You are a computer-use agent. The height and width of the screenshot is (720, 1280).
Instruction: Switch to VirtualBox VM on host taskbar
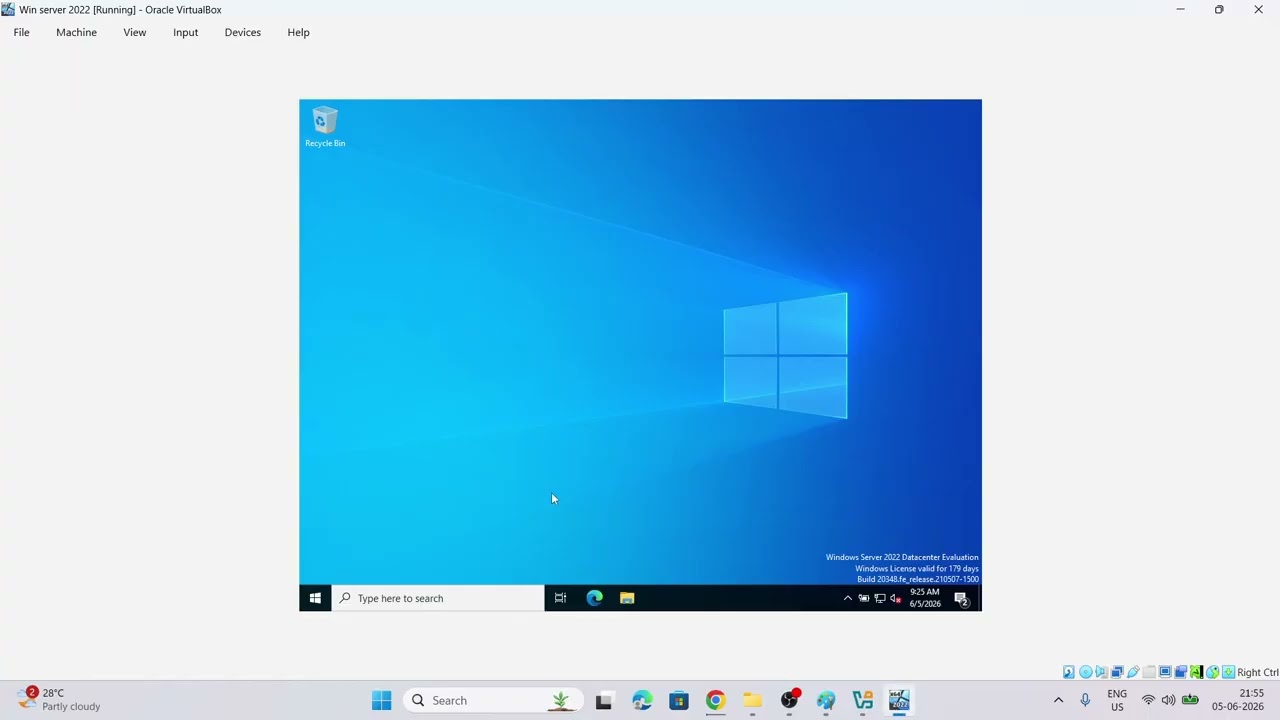900,700
